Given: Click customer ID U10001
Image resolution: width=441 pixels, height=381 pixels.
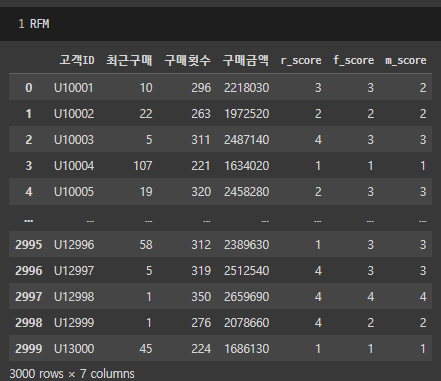Looking at the screenshot, I should (74, 88).
